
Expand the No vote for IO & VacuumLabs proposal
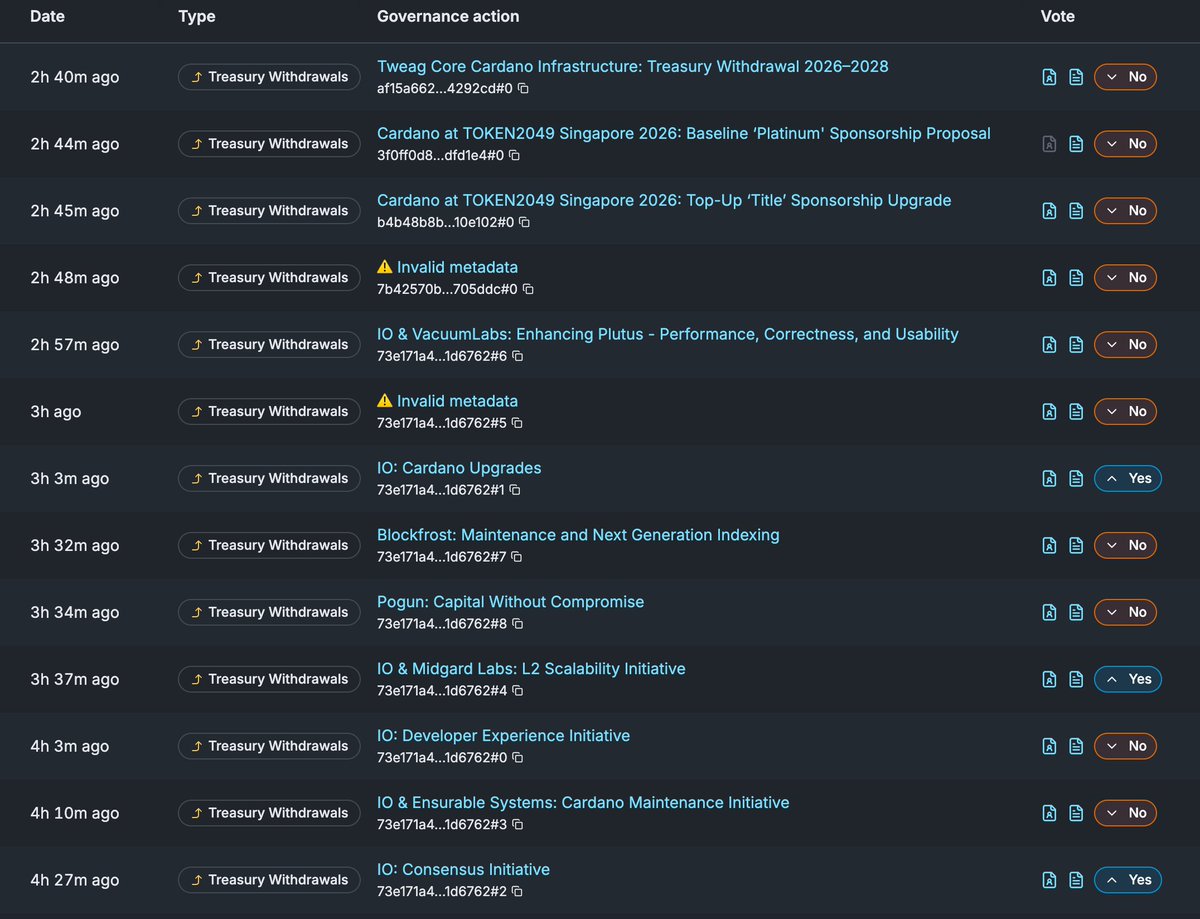point(1125,345)
